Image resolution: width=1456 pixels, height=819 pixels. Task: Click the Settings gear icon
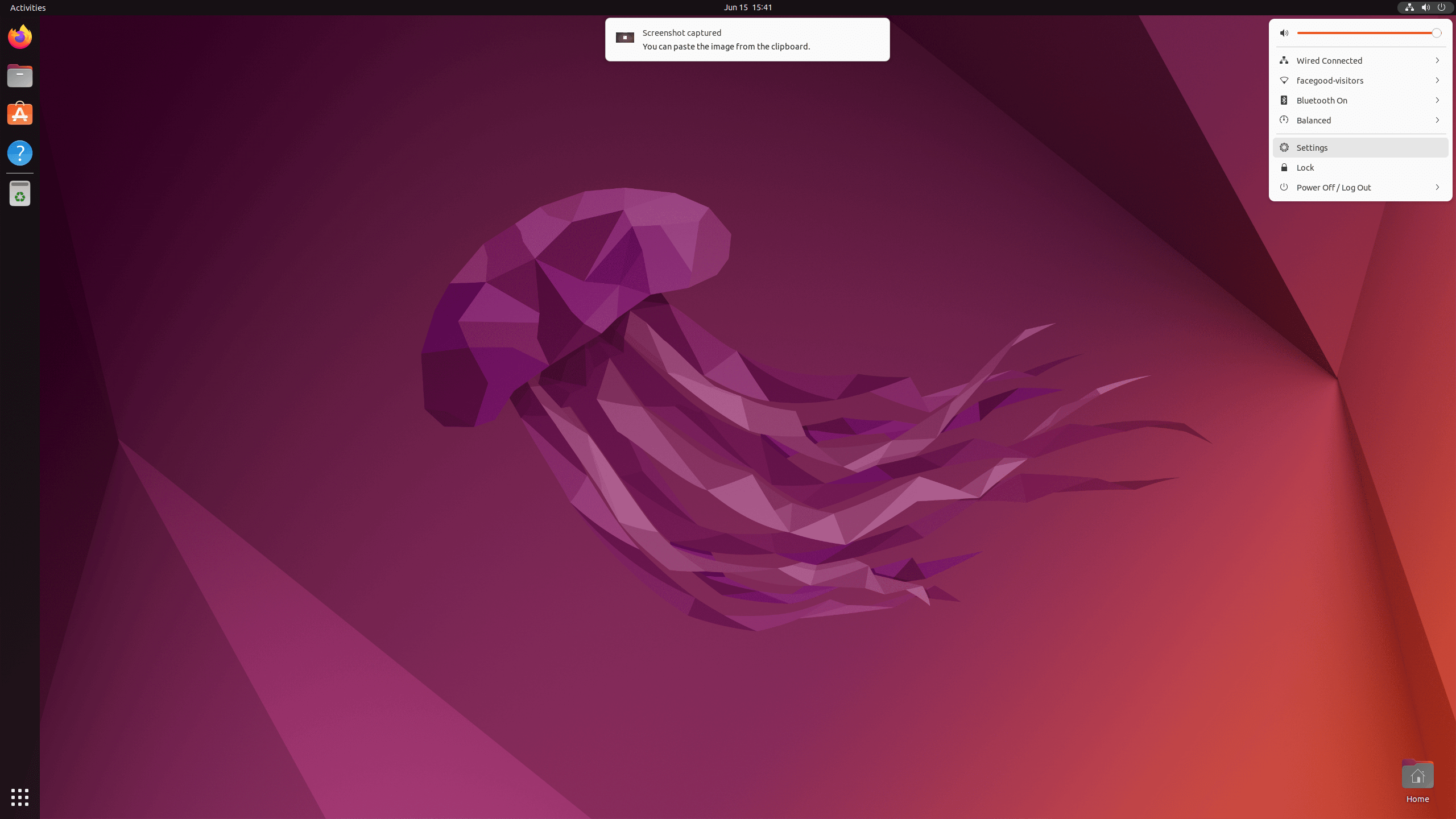click(x=1284, y=147)
